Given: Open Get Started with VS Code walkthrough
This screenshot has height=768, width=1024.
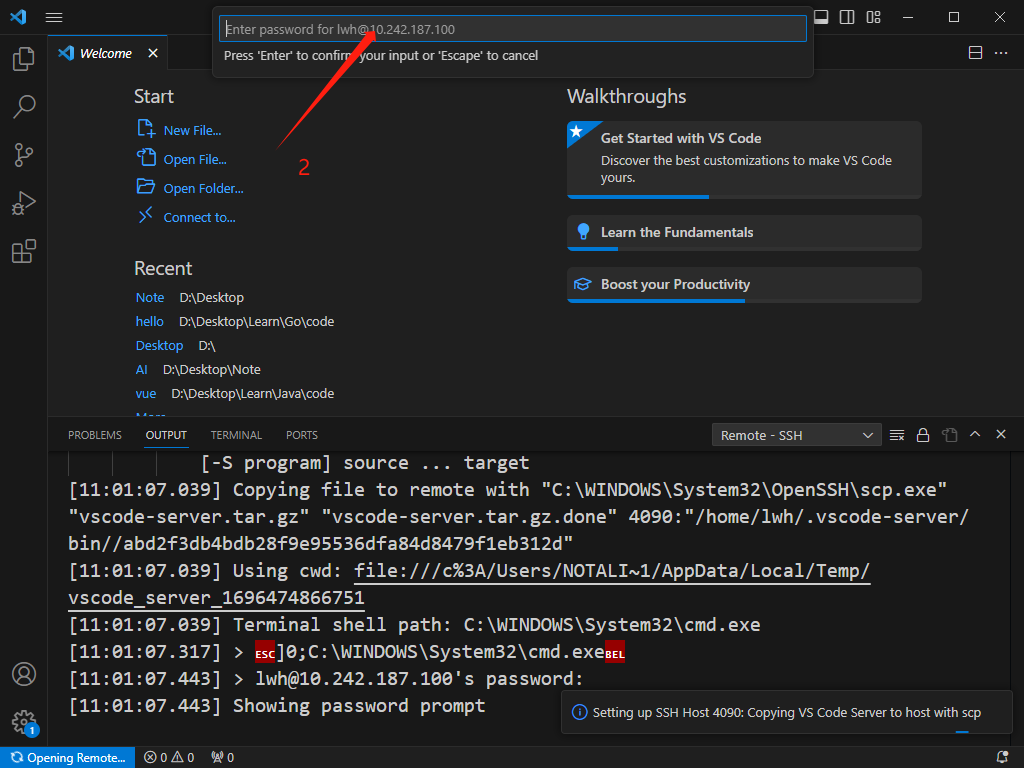Looking at the screenshot, I should 744,159.
